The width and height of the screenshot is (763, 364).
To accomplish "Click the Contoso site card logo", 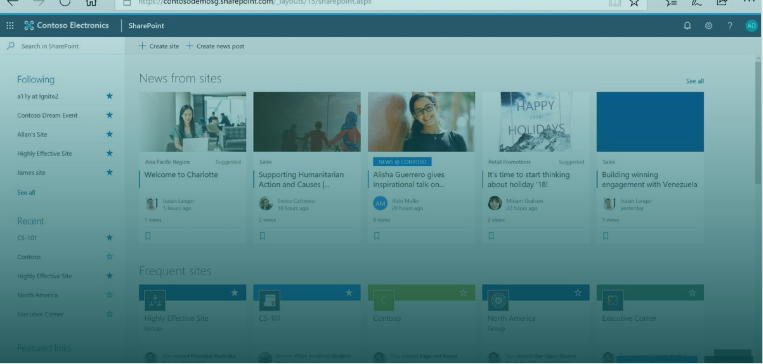I will [x=384, y=301].
